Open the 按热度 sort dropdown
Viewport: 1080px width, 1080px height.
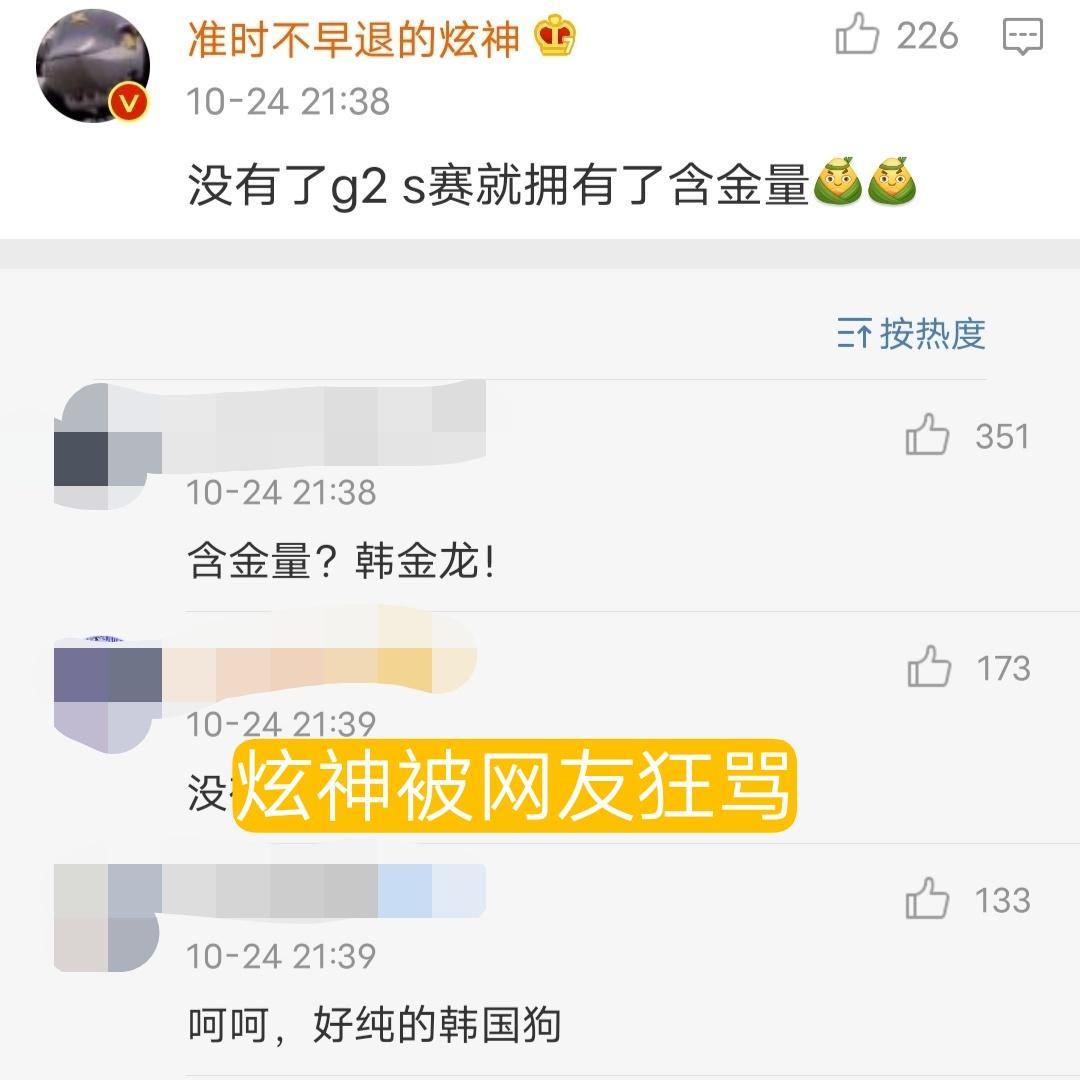coord(911,334)
